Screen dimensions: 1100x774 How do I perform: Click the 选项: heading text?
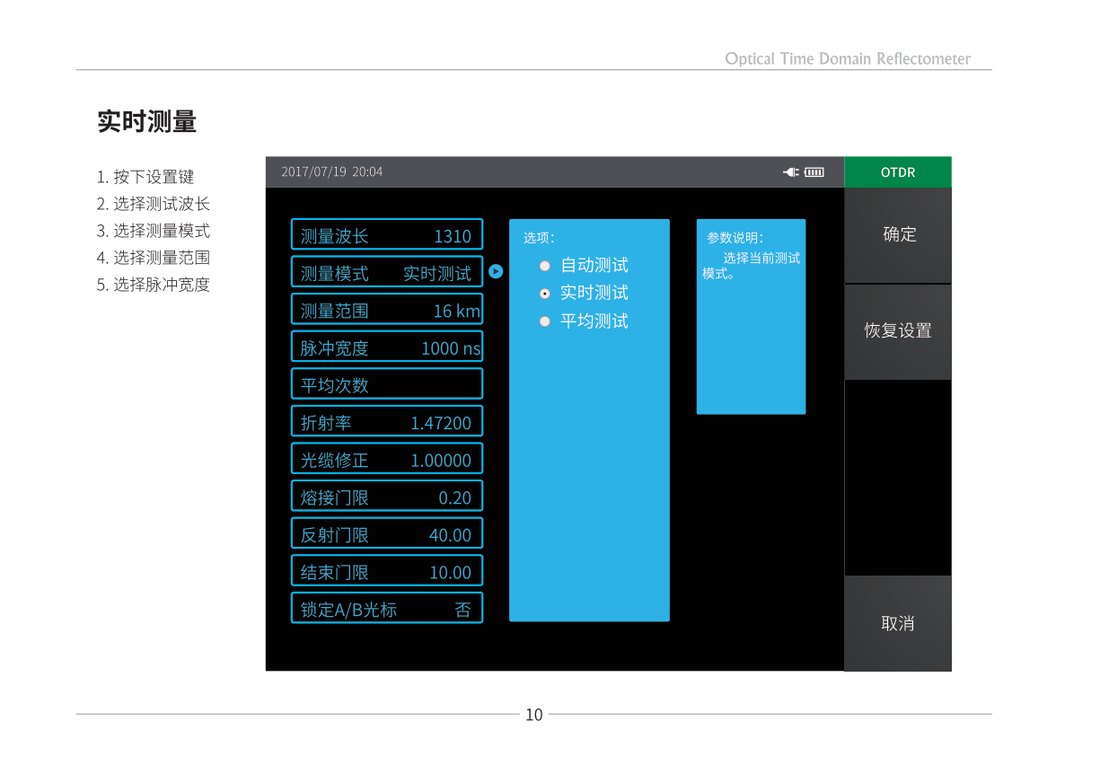[539, 238]
